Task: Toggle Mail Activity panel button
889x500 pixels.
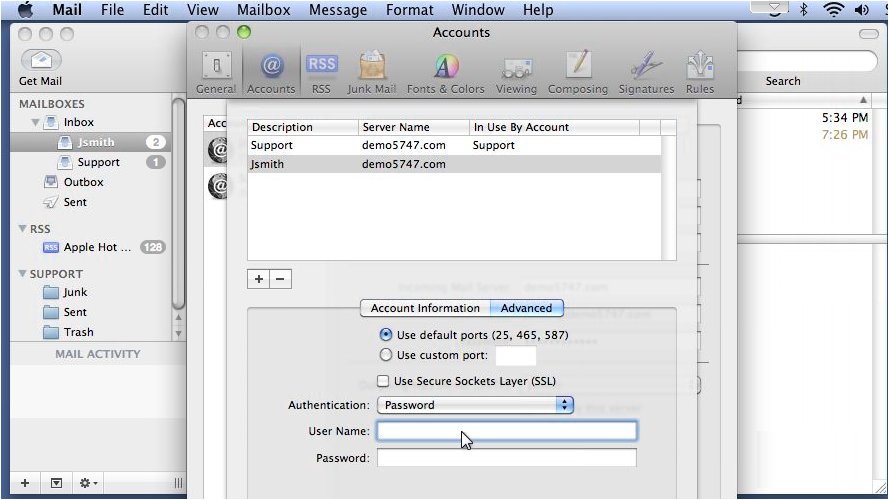Action: [56, 483]
